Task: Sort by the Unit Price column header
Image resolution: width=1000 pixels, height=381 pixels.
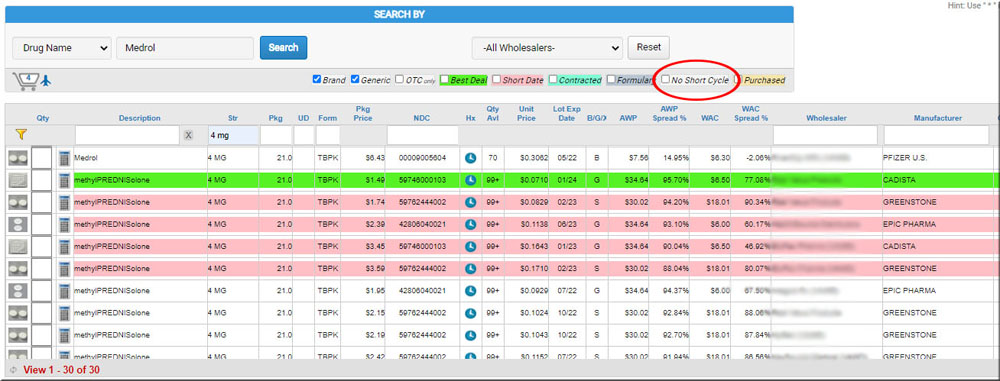Action: click(526, 114)
